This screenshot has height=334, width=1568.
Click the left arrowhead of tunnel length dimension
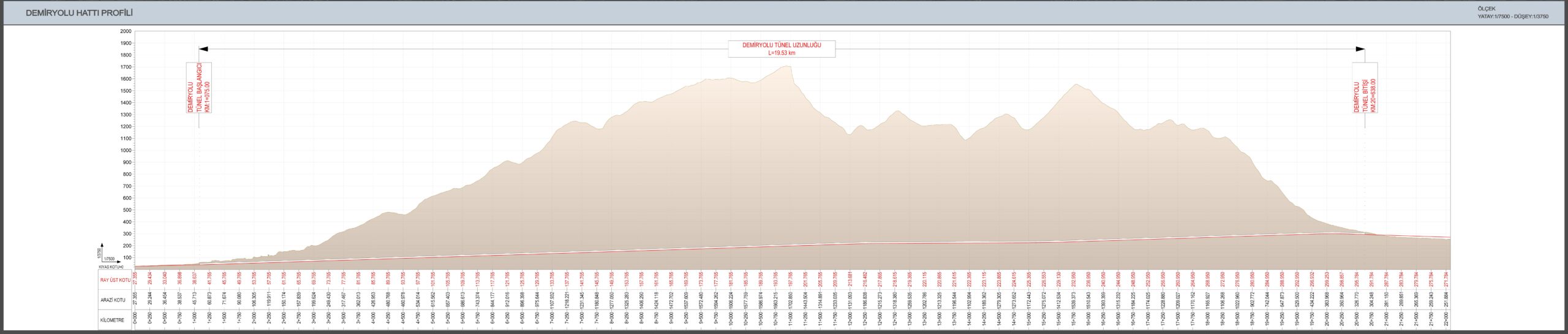[x=203, y=49]
